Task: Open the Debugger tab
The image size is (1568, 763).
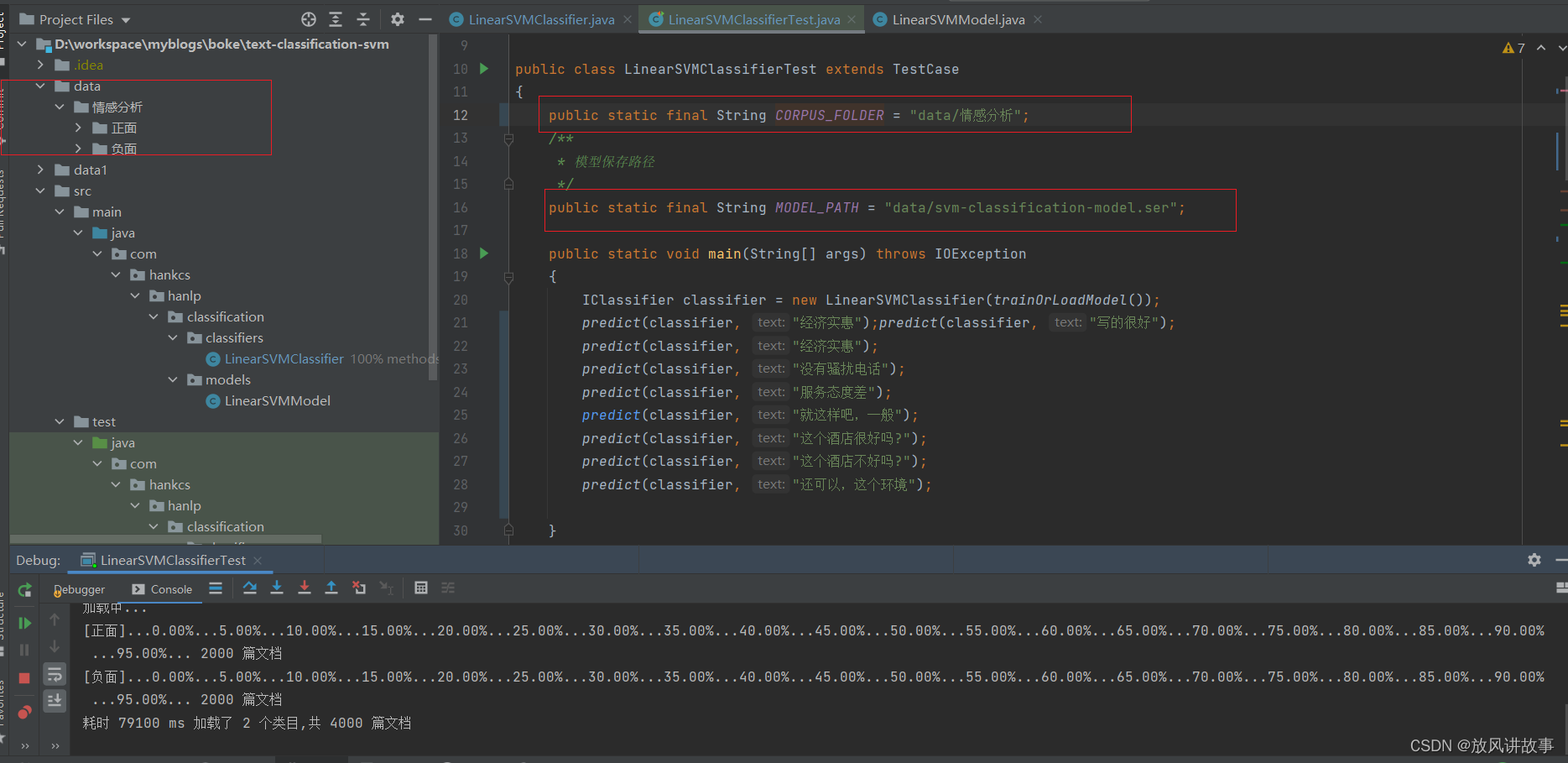Action: 80,589
